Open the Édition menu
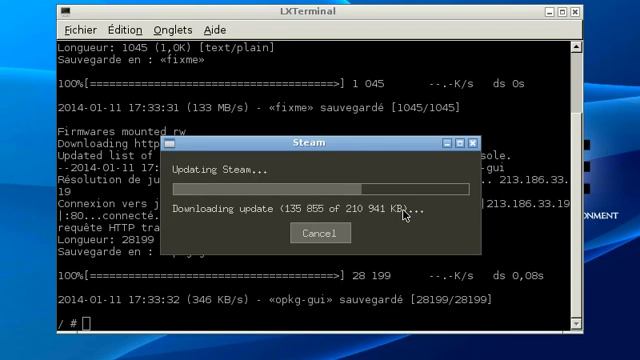Viewport: 640px width, 360px height. click(x=125, y=30)
